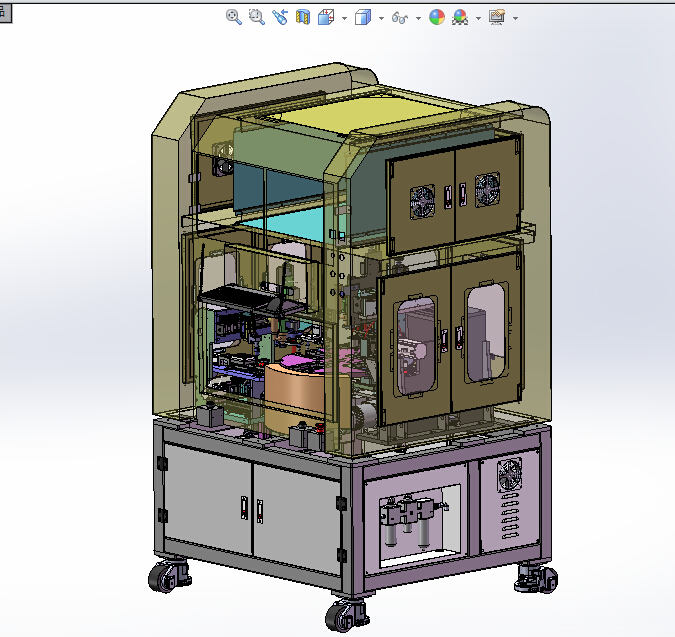675x637 pixels.
Task: Open the View Orientation cube icon
Action: coord(326,17)
